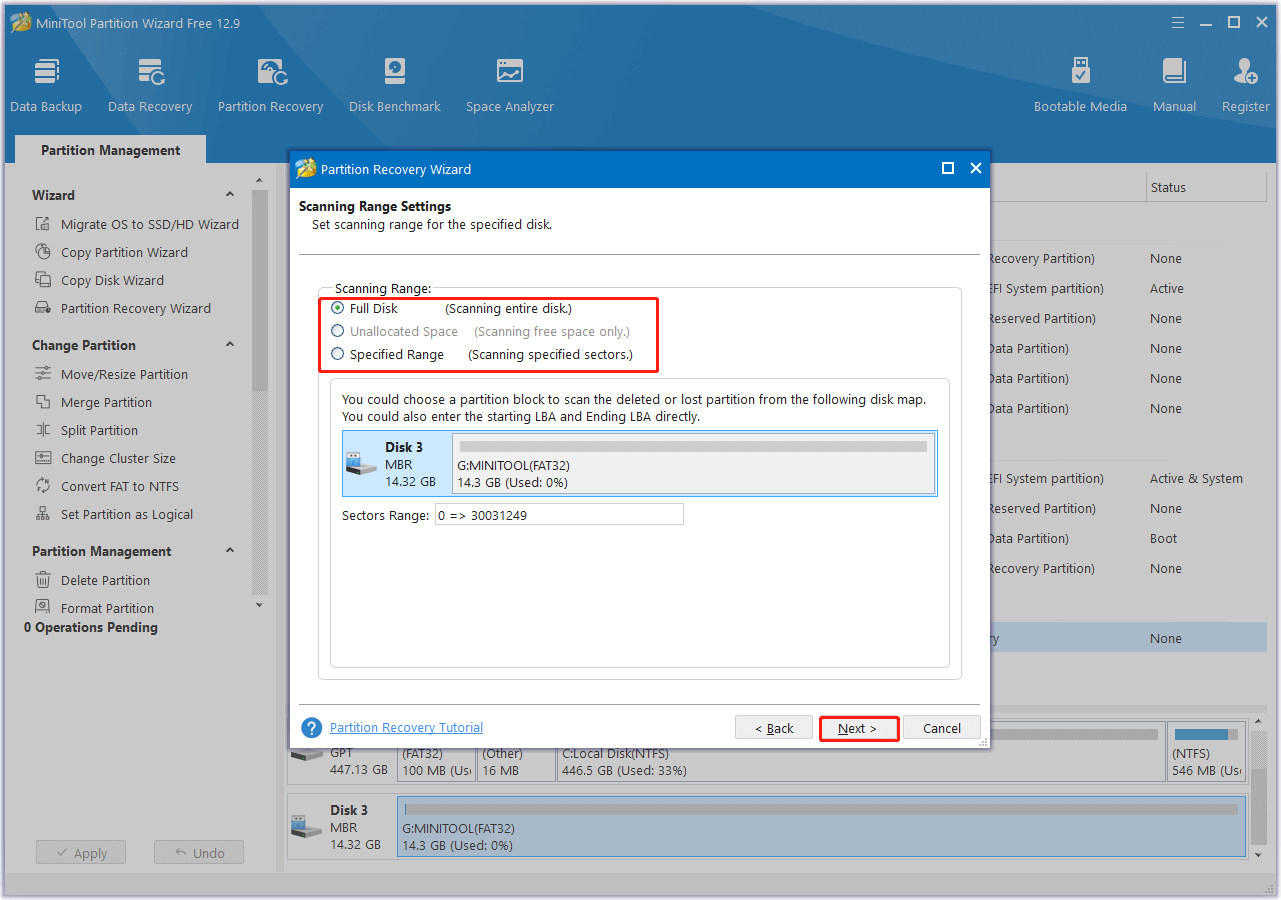Start the Data Backup feature
The image size is (1281, 900).
[46, 82]
